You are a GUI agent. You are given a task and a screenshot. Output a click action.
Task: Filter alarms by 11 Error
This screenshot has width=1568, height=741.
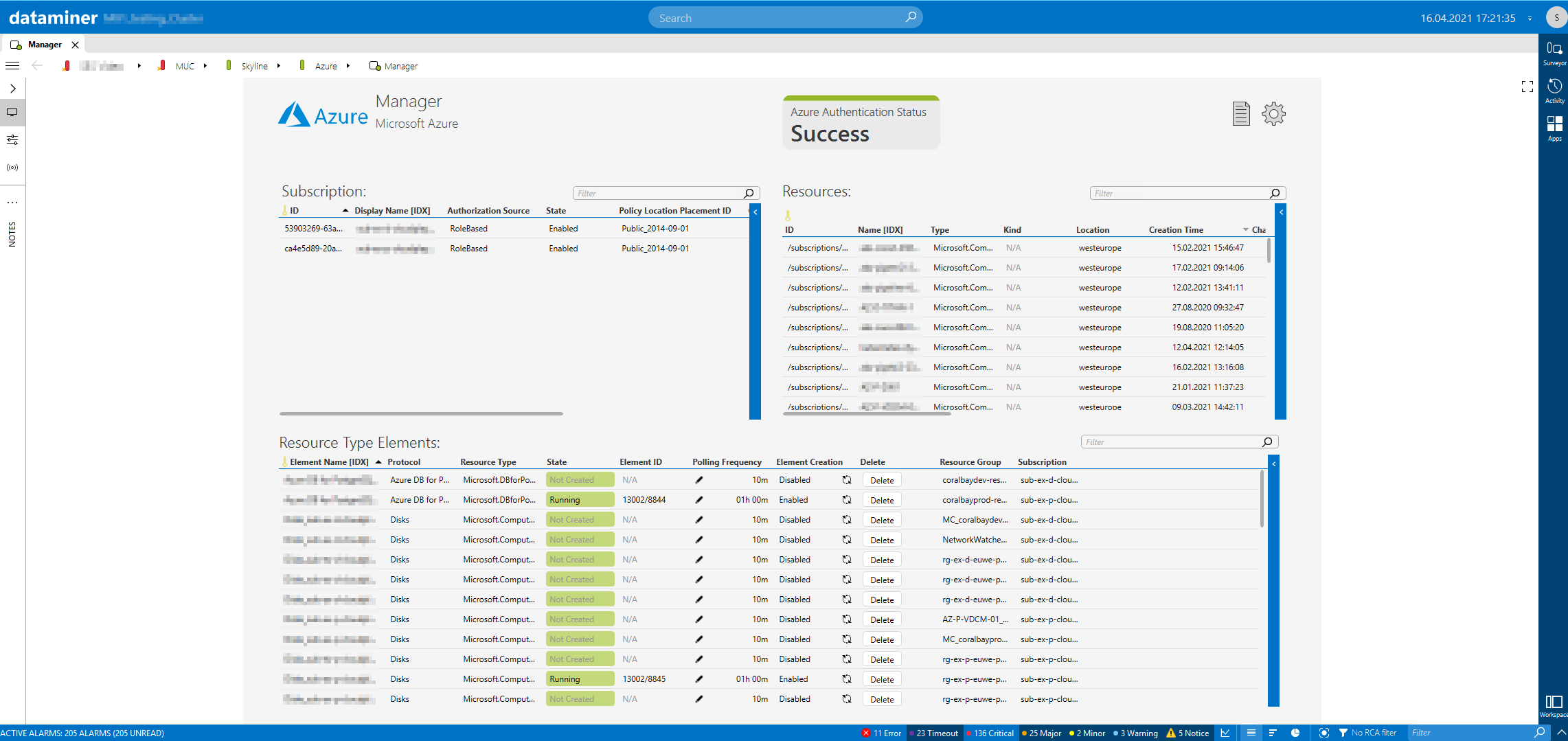[x=882, y=733]
